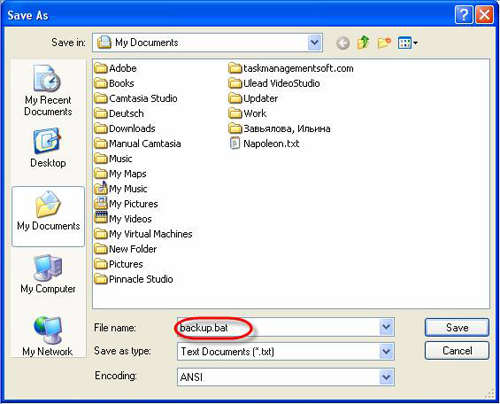Select the My Virtual Machines folder
This screenshot has width=500, height=404.
[x=143, y=234]
